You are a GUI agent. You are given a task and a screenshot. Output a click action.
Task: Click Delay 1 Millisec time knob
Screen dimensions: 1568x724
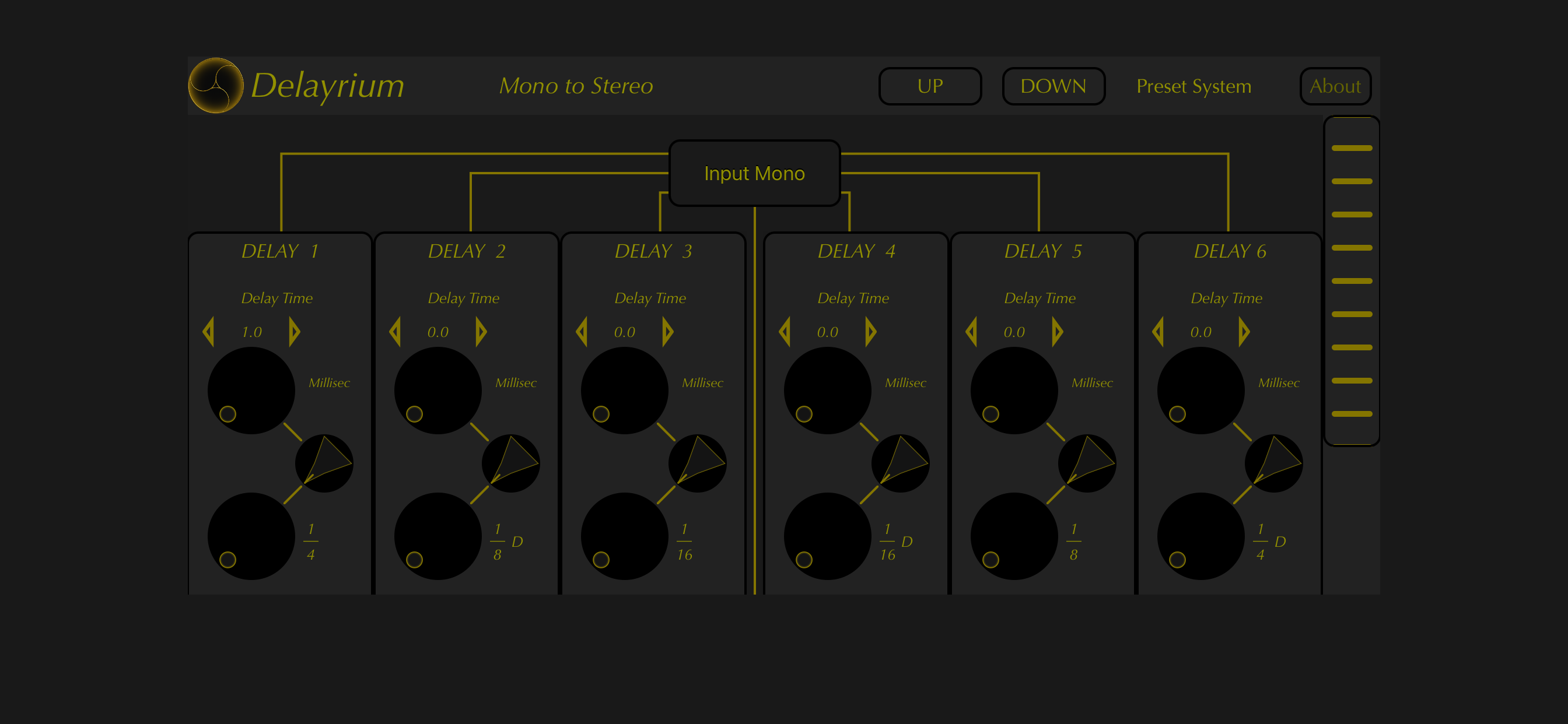click(x=251, y=390)
